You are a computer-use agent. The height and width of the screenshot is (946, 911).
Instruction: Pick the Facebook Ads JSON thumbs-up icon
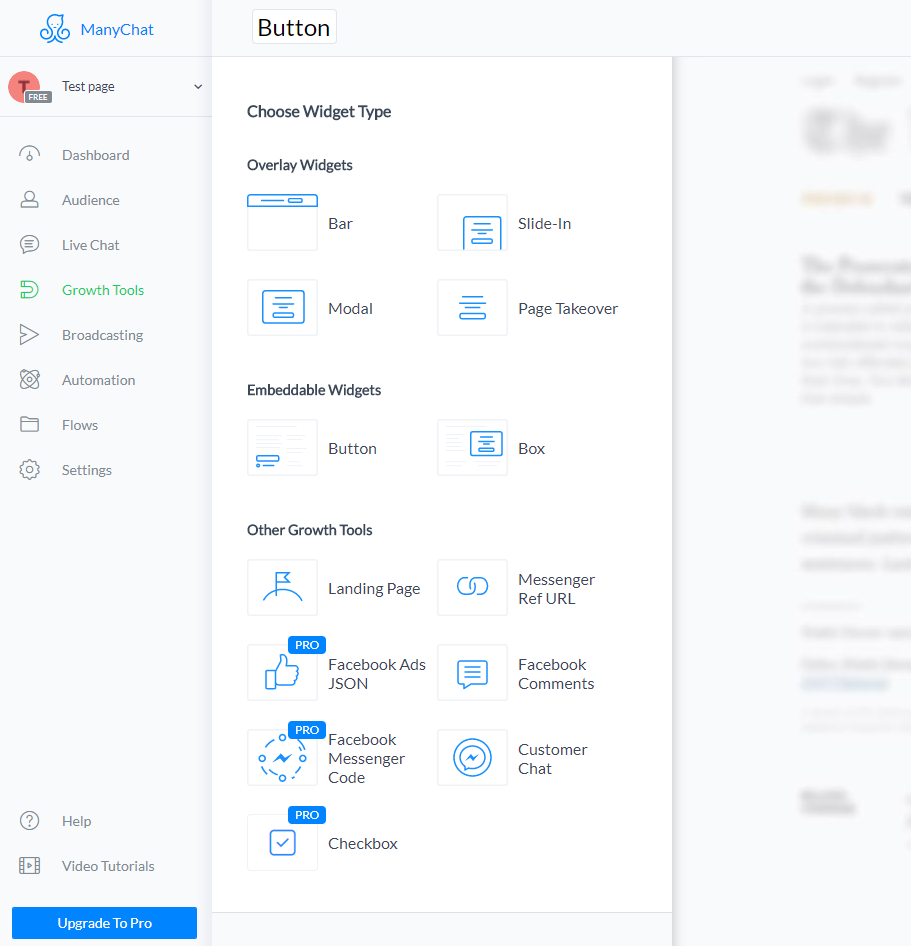[x=282, y=673]
